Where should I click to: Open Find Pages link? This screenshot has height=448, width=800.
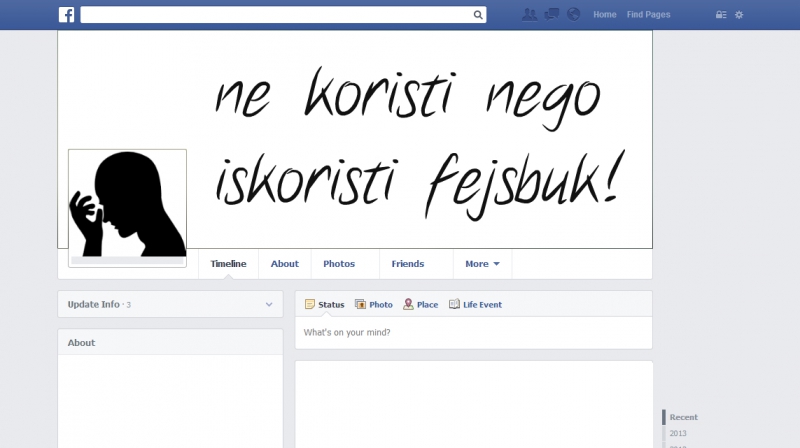click(648, 15)
